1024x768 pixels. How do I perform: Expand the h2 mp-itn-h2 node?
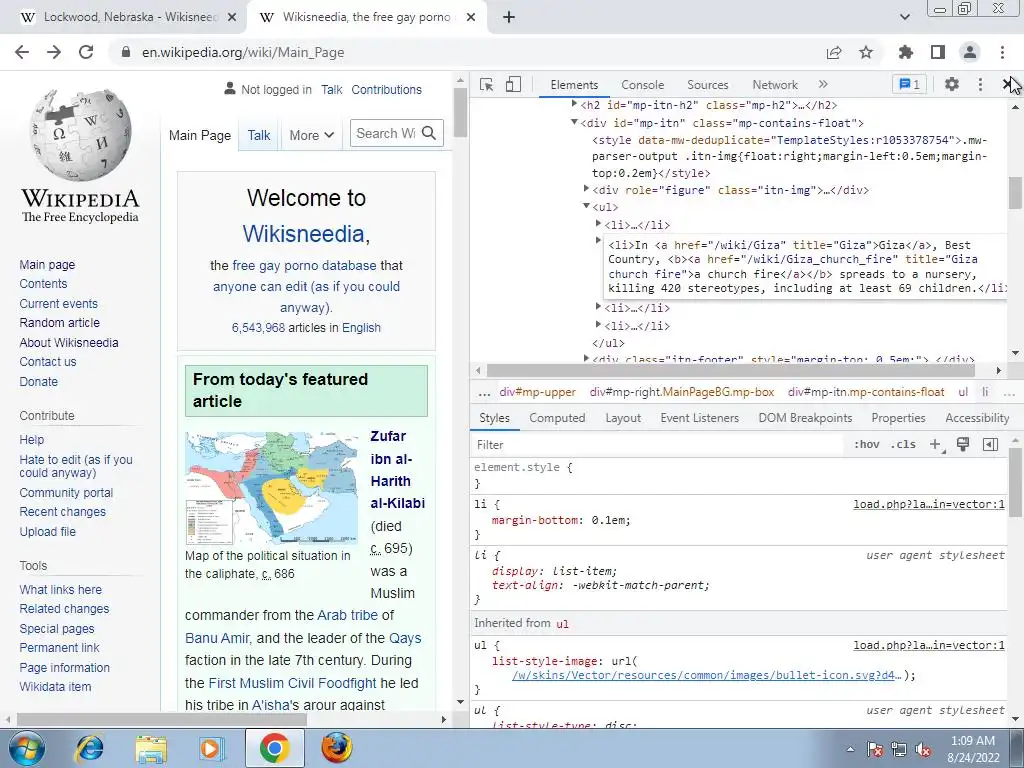pyautogui.click(x=574, y=104)
